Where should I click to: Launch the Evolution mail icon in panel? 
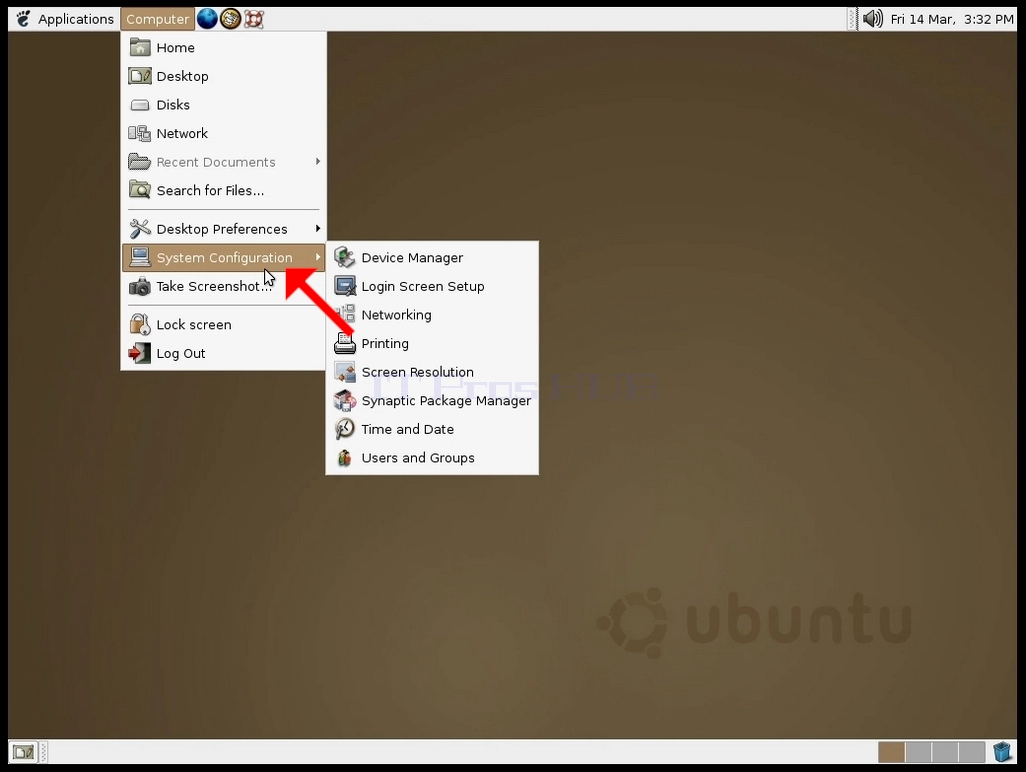[230, 19]
